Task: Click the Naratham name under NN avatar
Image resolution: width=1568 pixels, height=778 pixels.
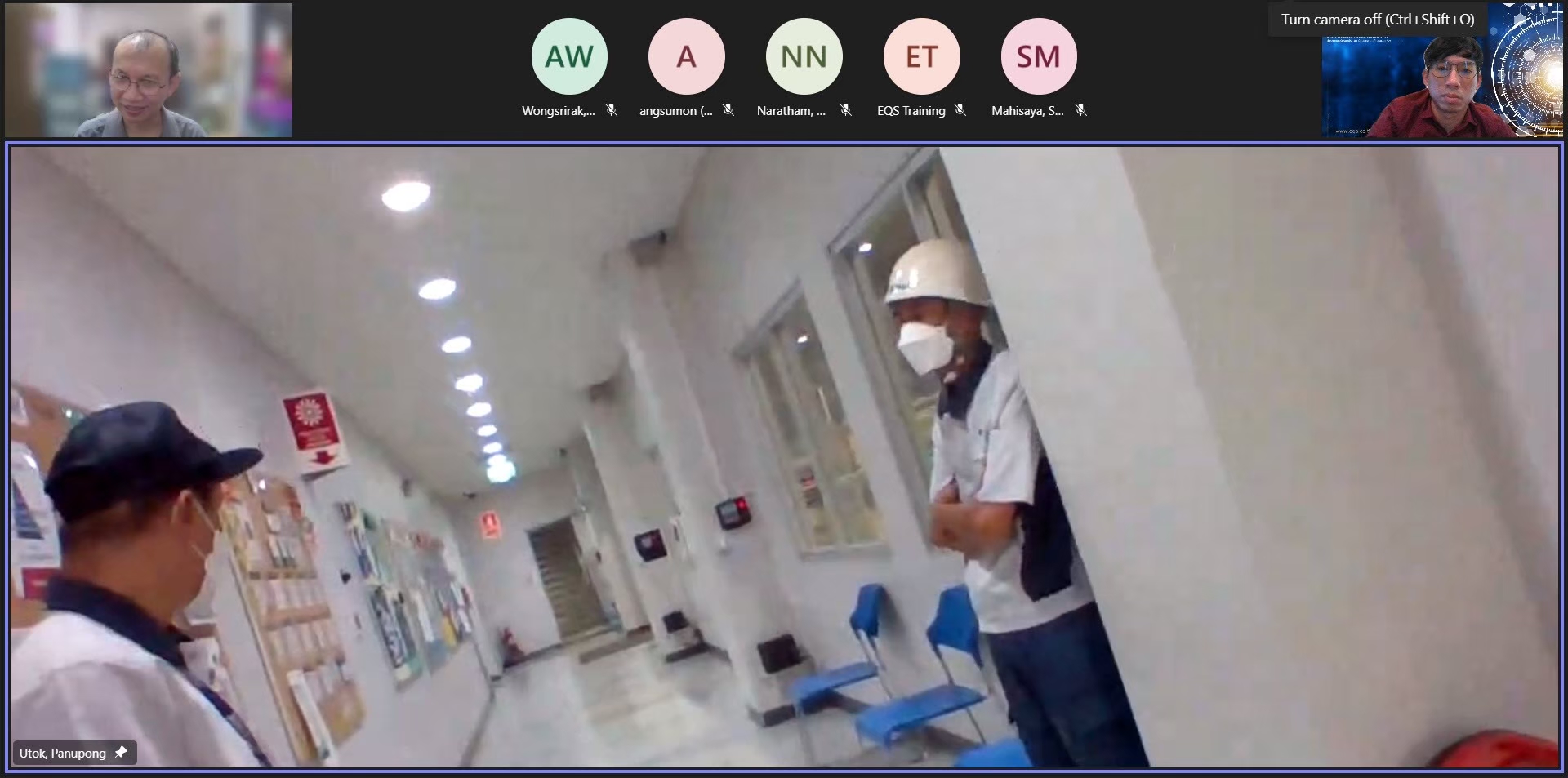Action: tap(791, 111)
